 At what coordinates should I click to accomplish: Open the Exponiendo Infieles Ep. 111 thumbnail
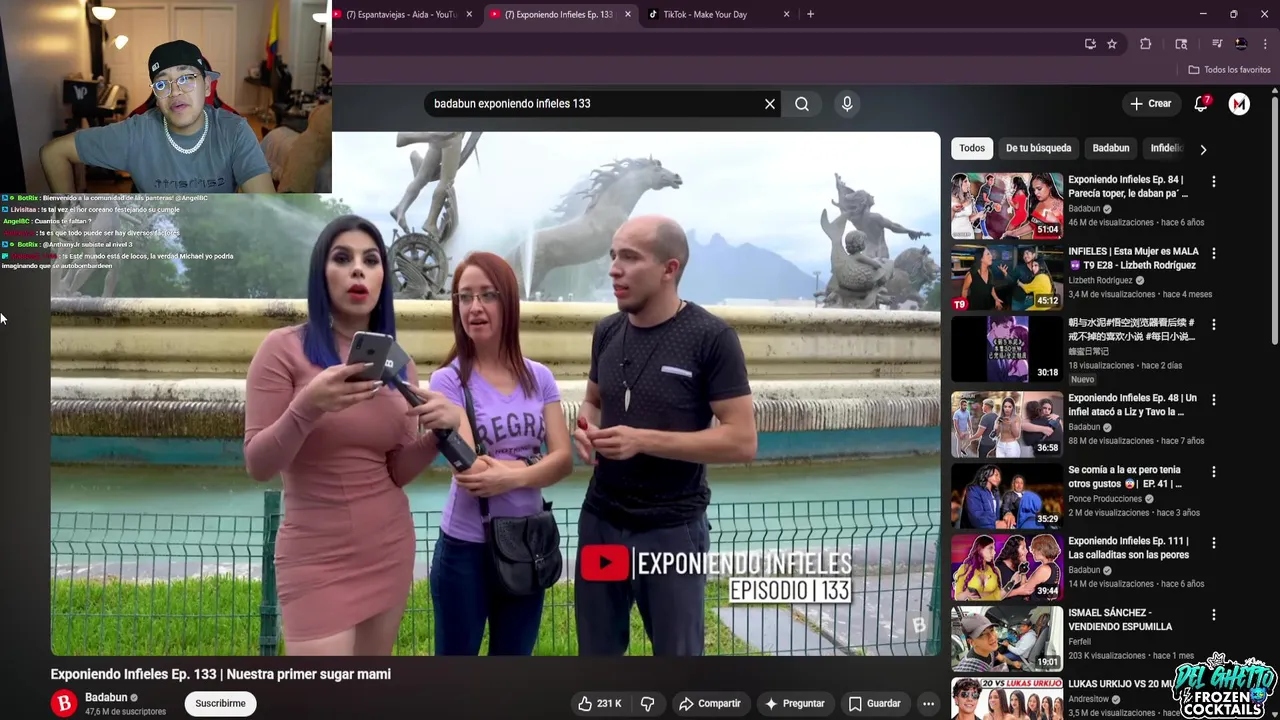(1007, 567)
